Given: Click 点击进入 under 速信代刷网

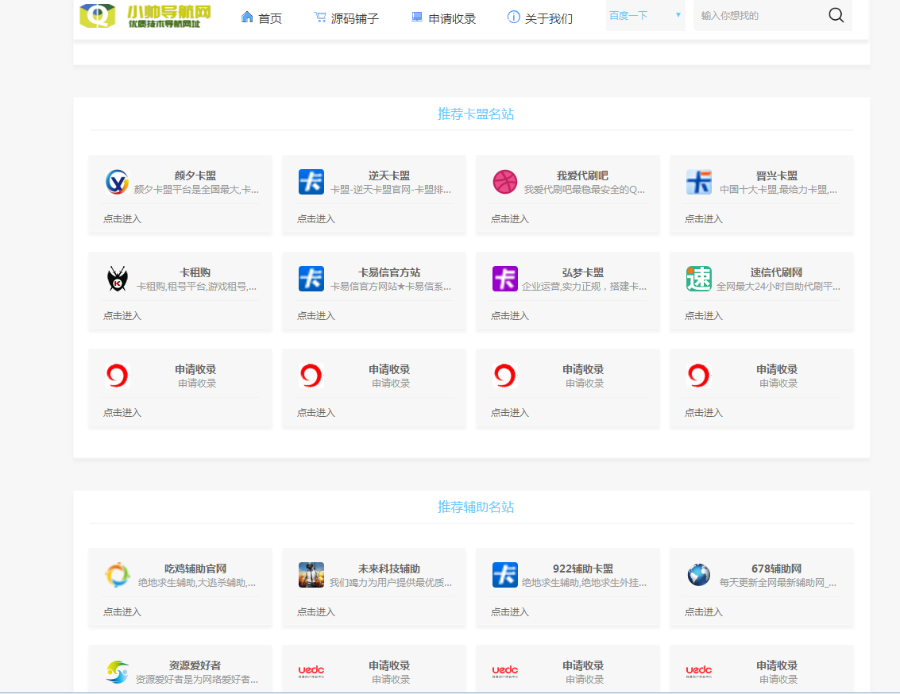Looking at the screenshot, I should coord(703,316).
